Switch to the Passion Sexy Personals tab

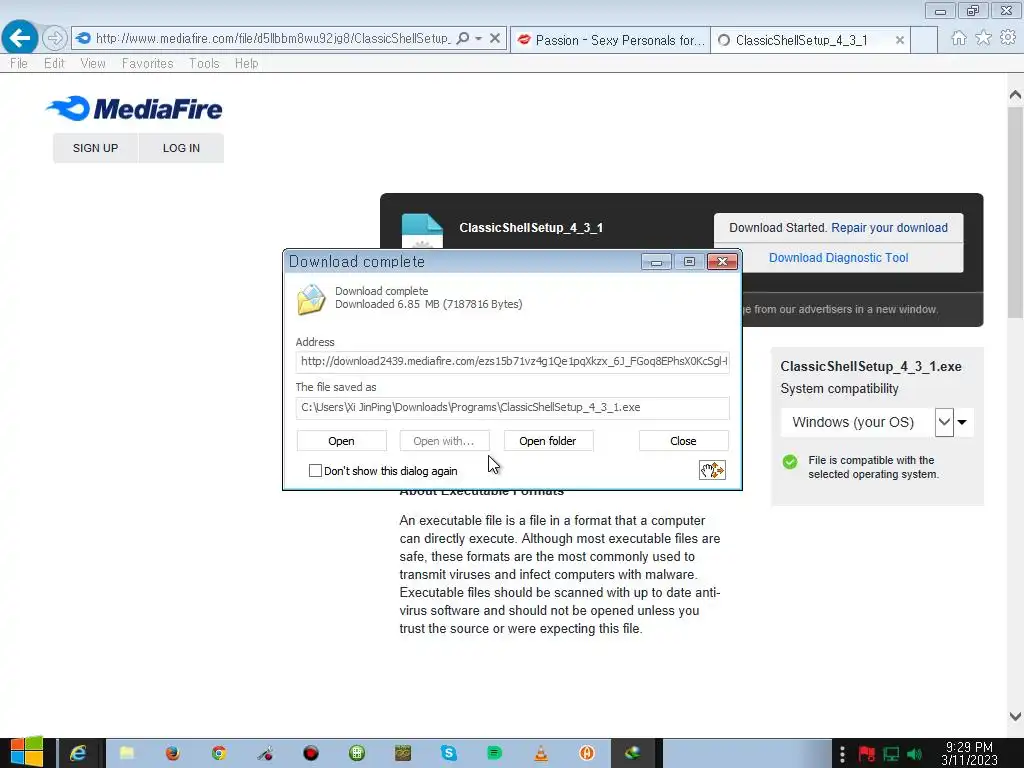[611, 40]
